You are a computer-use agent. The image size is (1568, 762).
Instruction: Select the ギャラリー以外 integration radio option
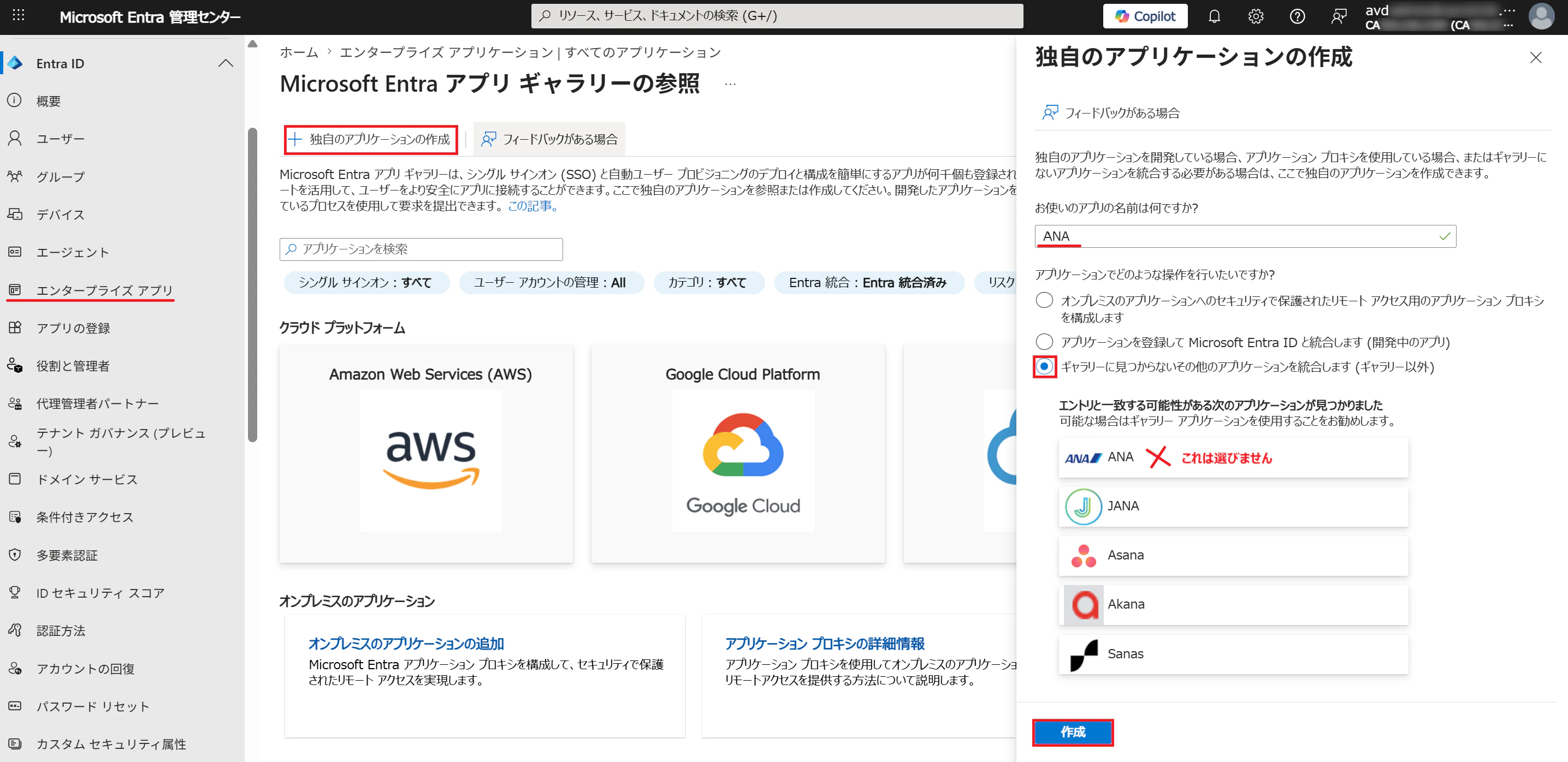coord(1044,367)
